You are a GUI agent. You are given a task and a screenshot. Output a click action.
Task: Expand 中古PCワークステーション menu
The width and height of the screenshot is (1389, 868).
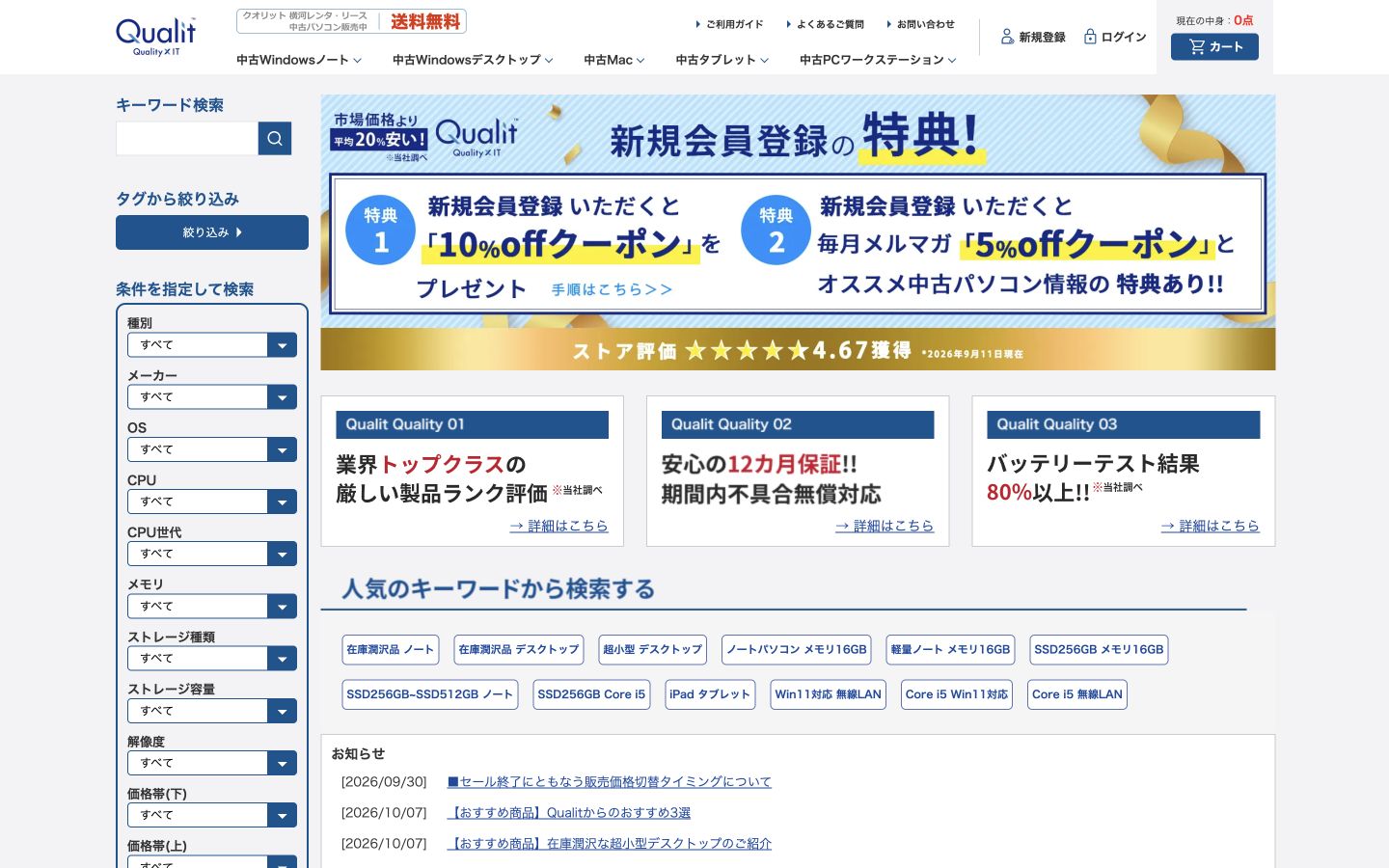(878, 60)
